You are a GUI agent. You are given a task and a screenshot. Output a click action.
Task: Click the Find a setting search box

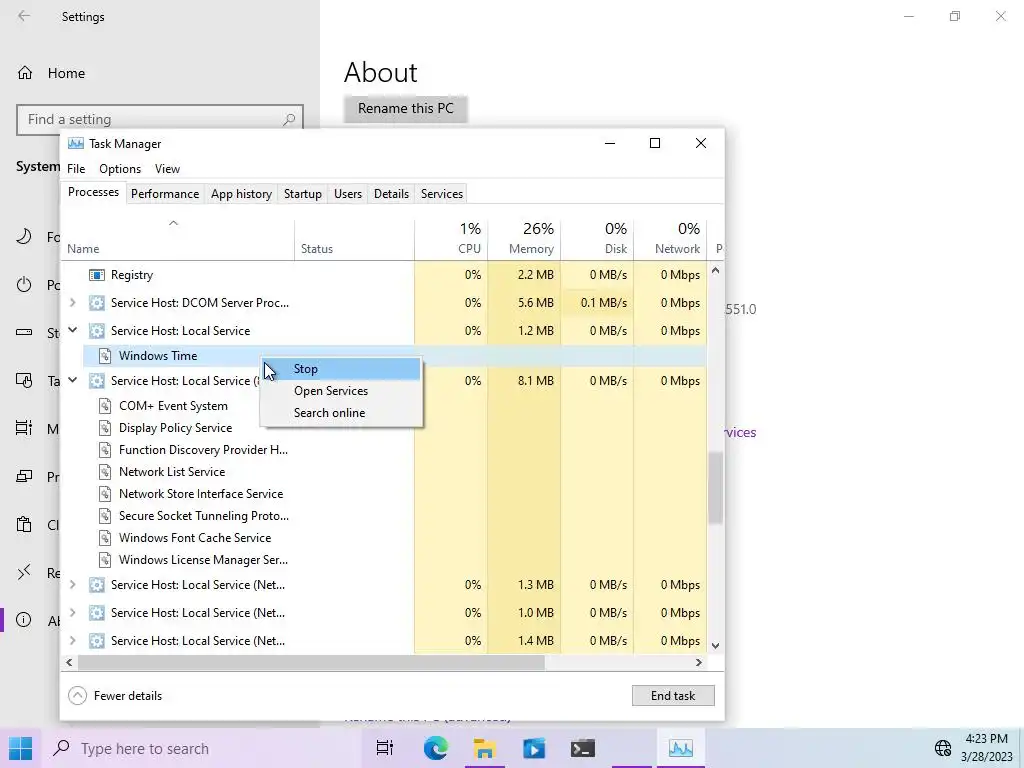(160, 120)
